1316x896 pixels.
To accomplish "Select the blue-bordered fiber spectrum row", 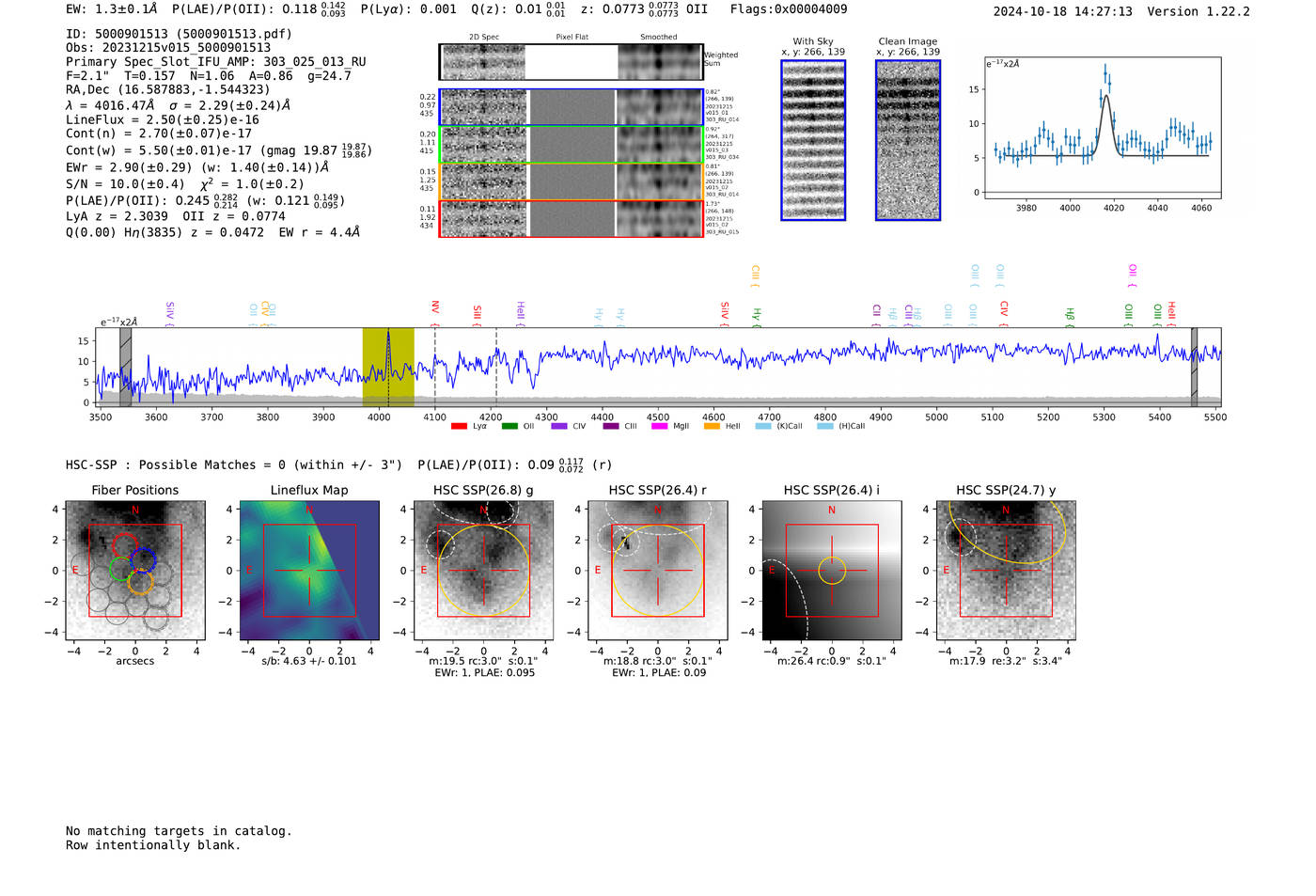I will (x=571, y=107).
